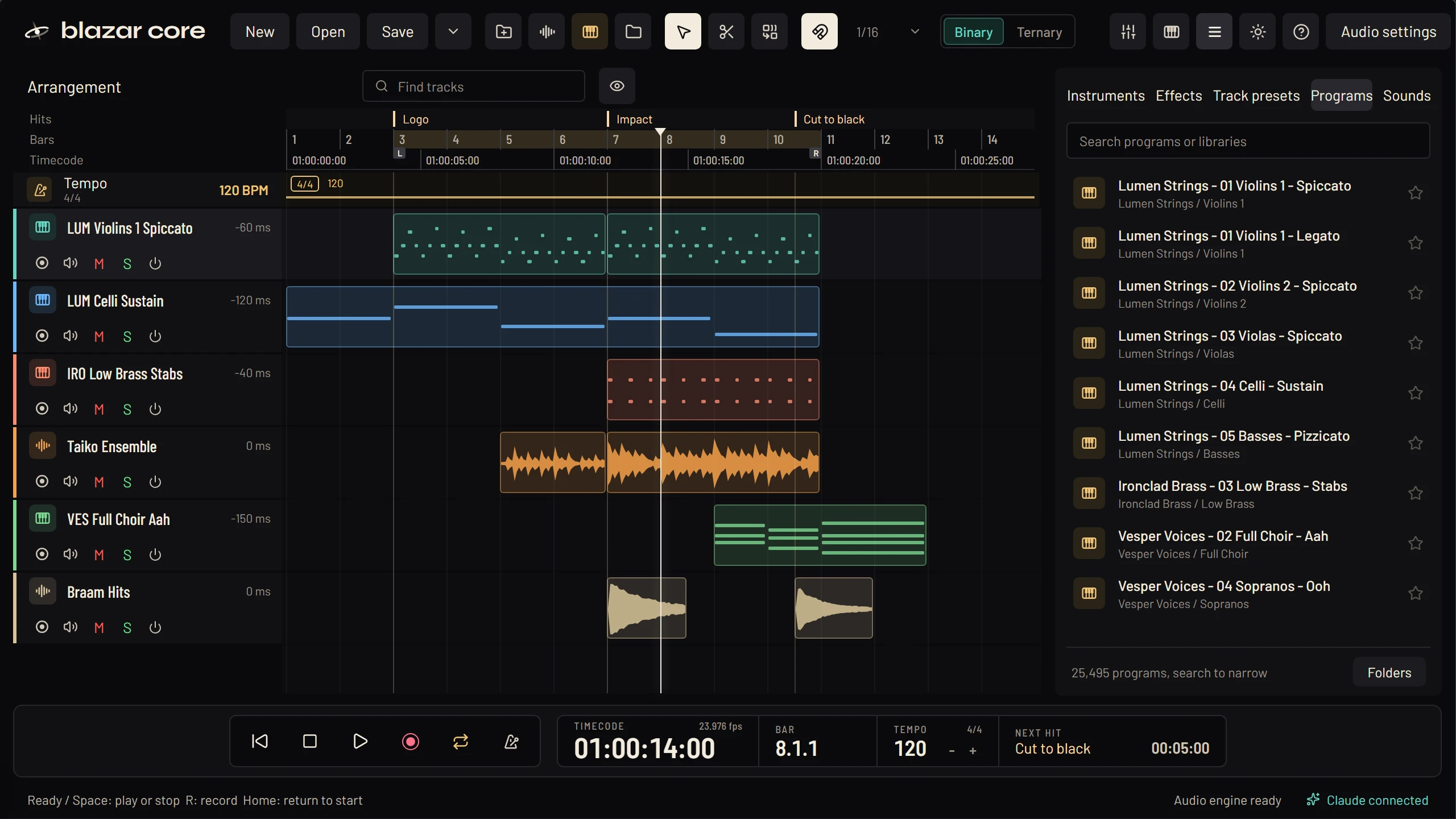Select Ternary grid mode
The image size is (1456, 819).
point(1039,32)
